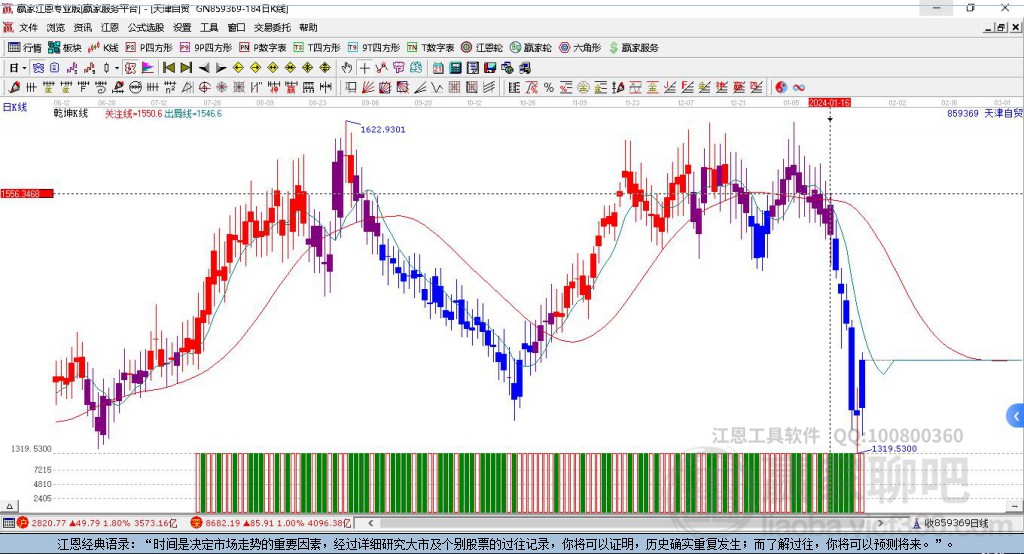The width and height of the screenshot is (1024, 554).
Task: Open the 六角形 hexagon tool
Action: coord(580,48)
